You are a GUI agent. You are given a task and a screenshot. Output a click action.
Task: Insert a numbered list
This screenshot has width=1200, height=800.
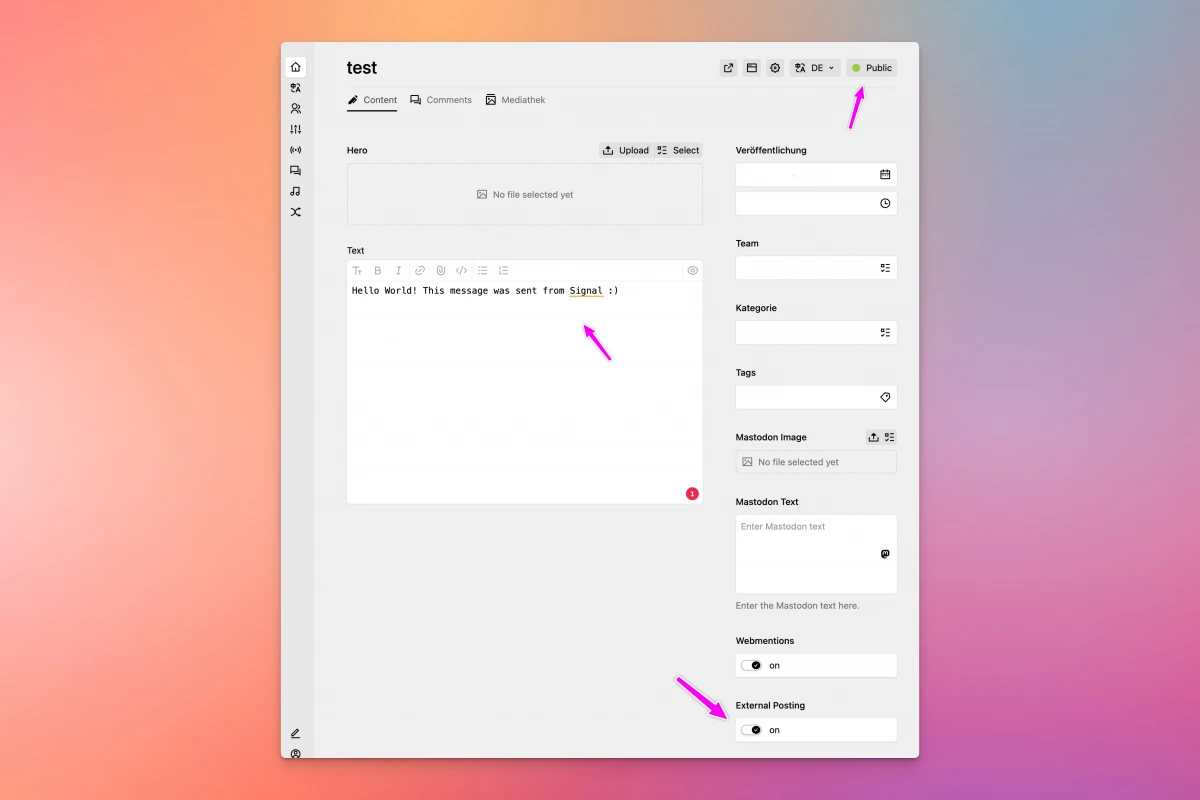(x=503, y=270)
